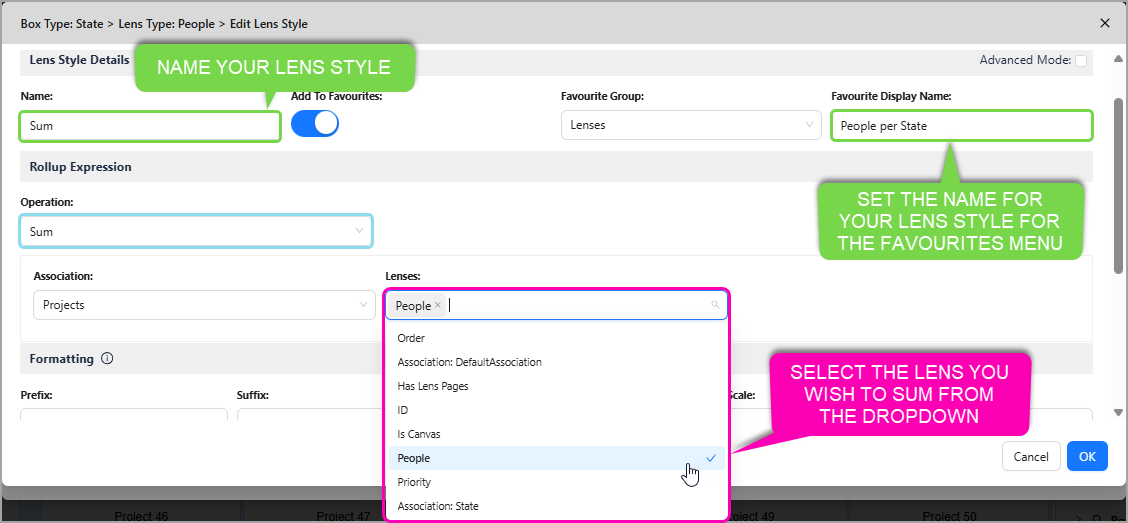The height and width of the screenshot is (523, 1128).
Task: Choose Association: DefaultAssociation option
Action: pos(469,362)
